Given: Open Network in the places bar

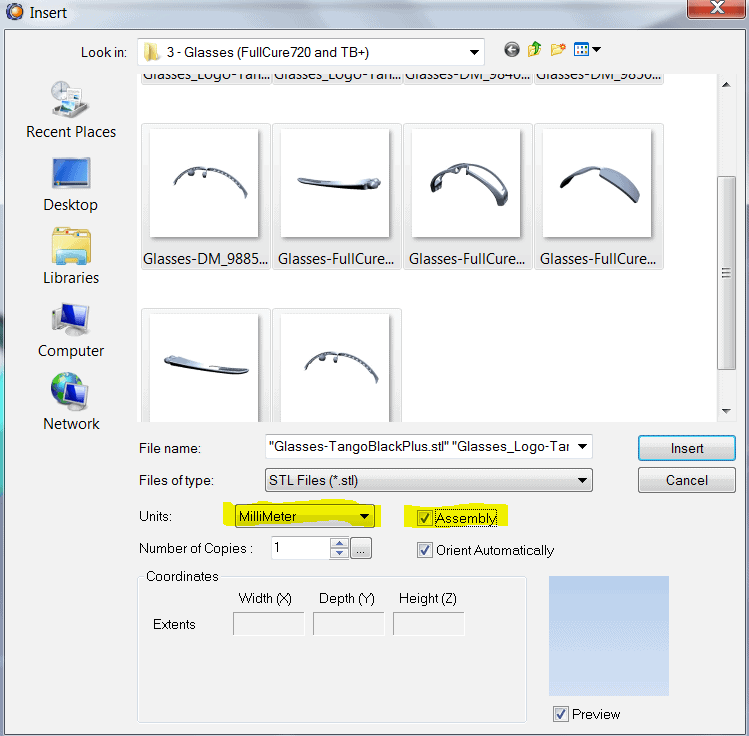Looking at the screenshot, I should click(71, 403).
